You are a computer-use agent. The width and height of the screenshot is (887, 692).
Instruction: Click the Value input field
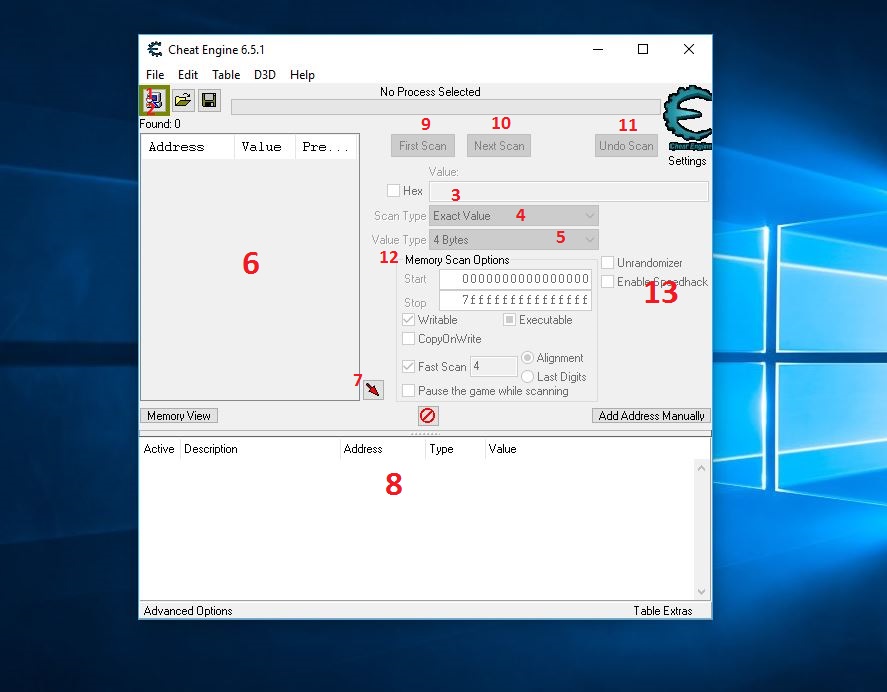tap(569, 191)
